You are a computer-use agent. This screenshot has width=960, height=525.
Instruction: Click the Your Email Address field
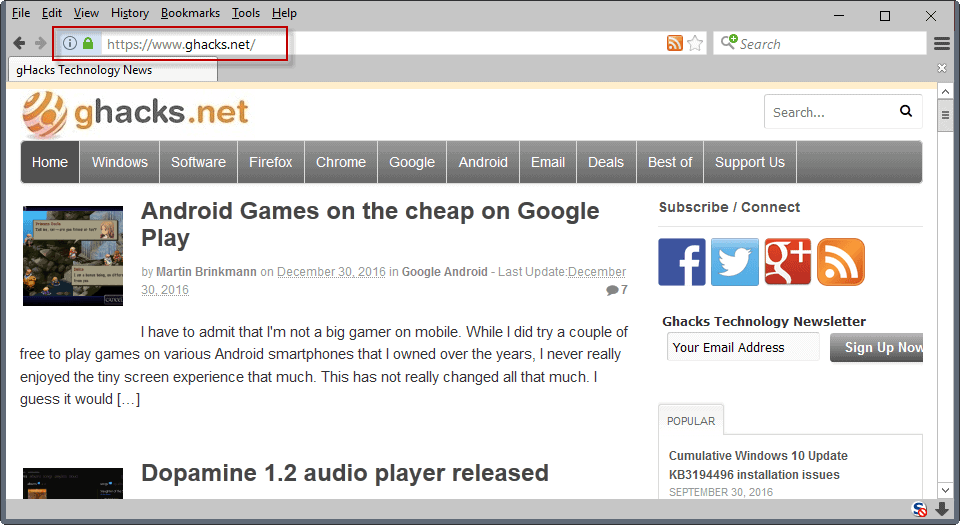pyautogui.click(x=743, y=348)
